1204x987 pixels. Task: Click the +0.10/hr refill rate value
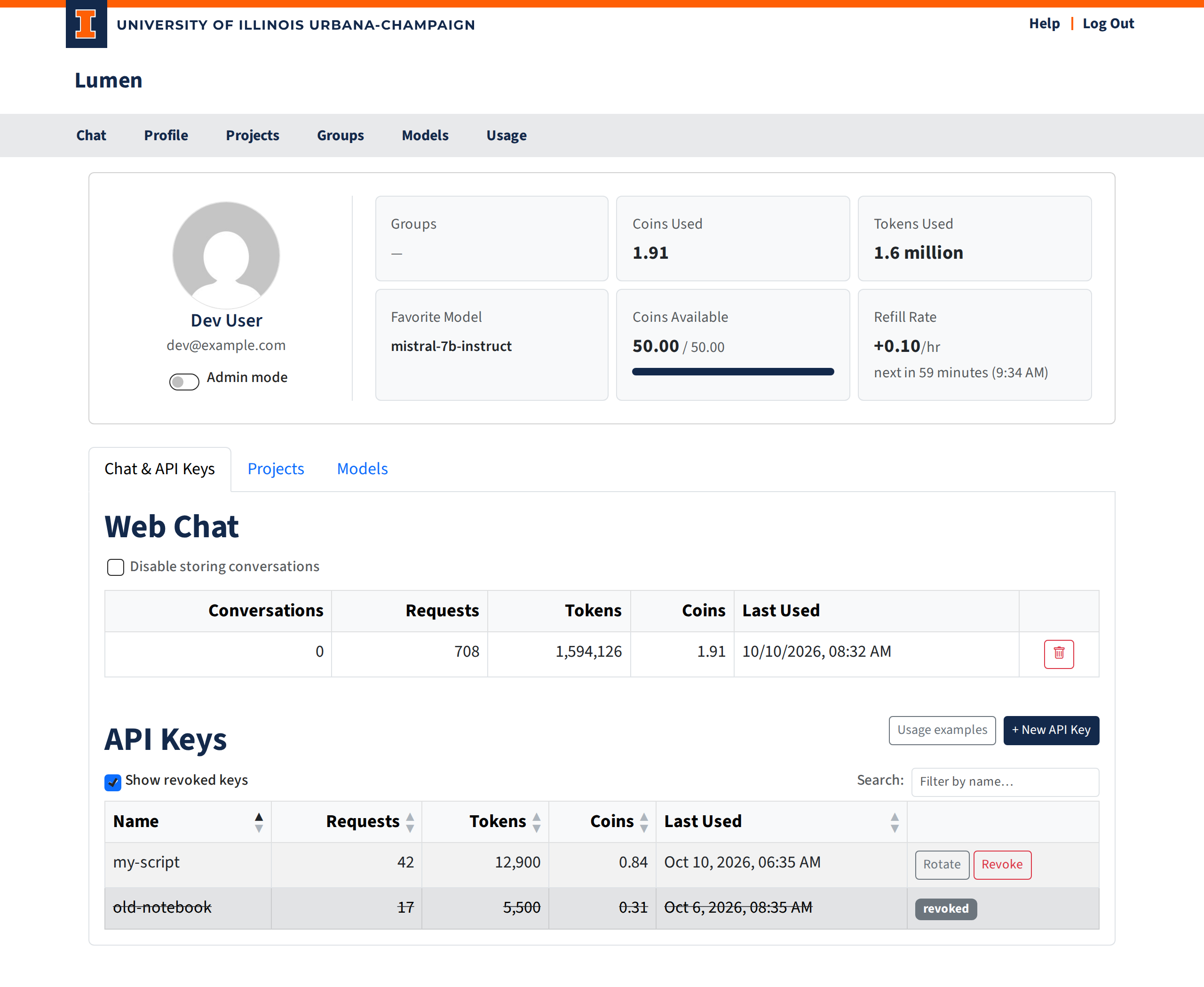coord(907,346)
